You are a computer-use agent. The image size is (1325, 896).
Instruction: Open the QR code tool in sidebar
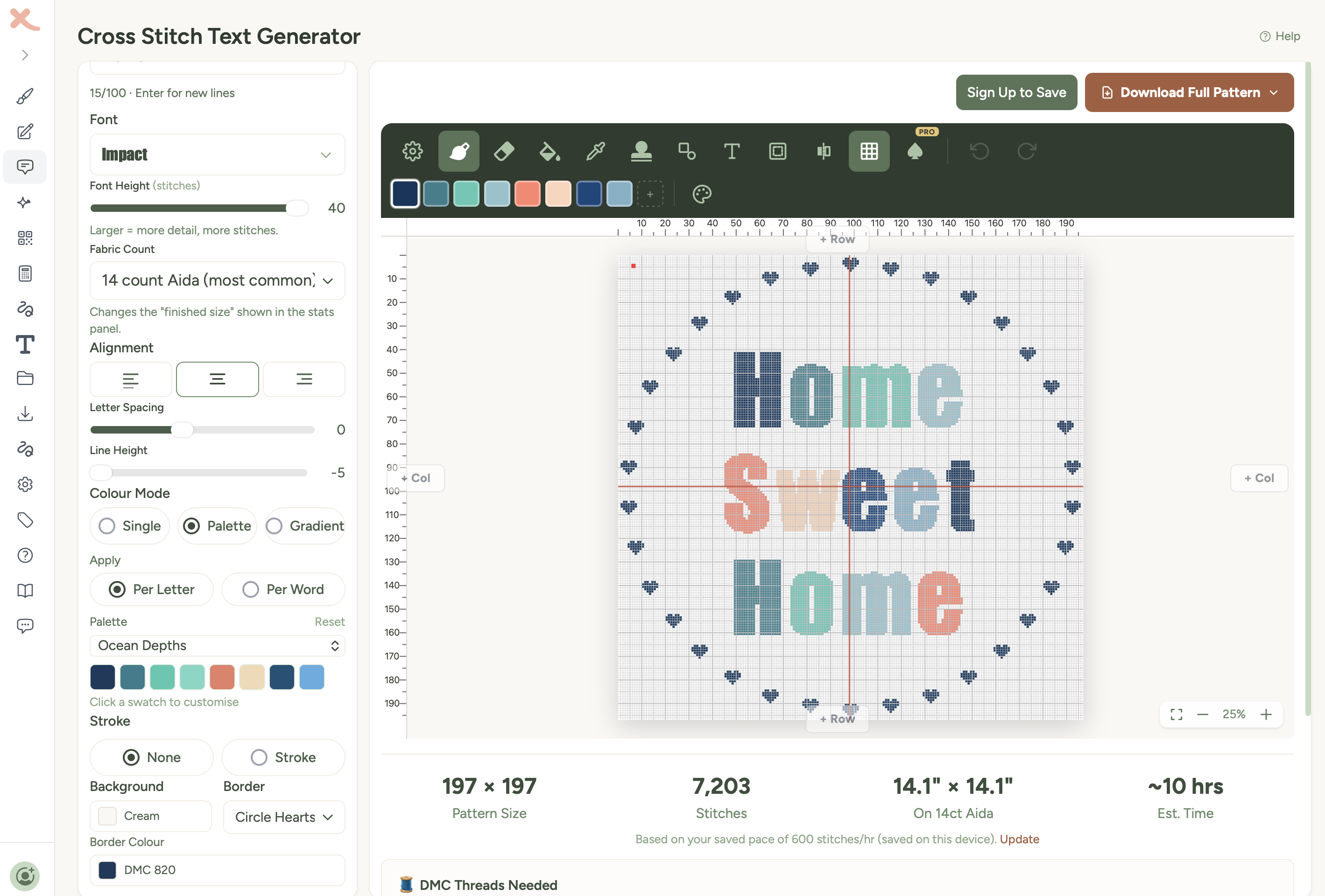pos(25,238)
